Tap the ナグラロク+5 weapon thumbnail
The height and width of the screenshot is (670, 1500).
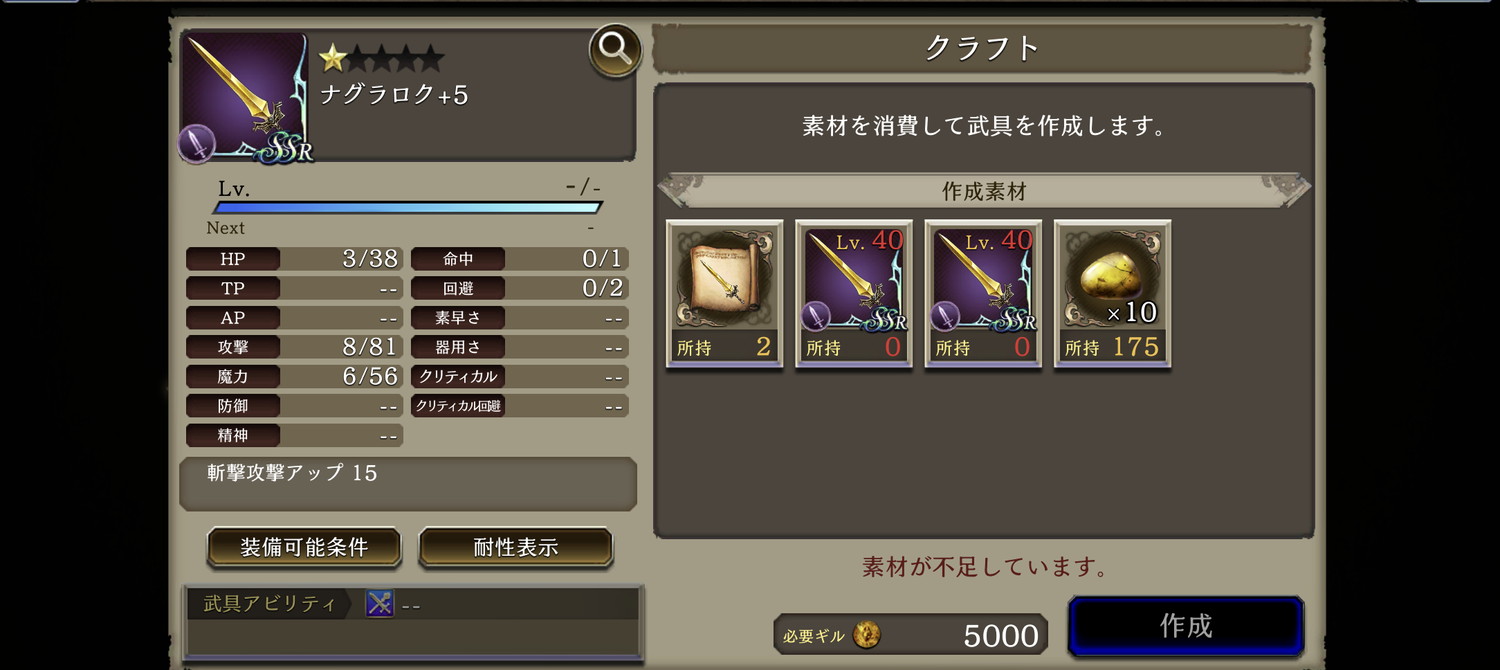[x=246, y=97]
